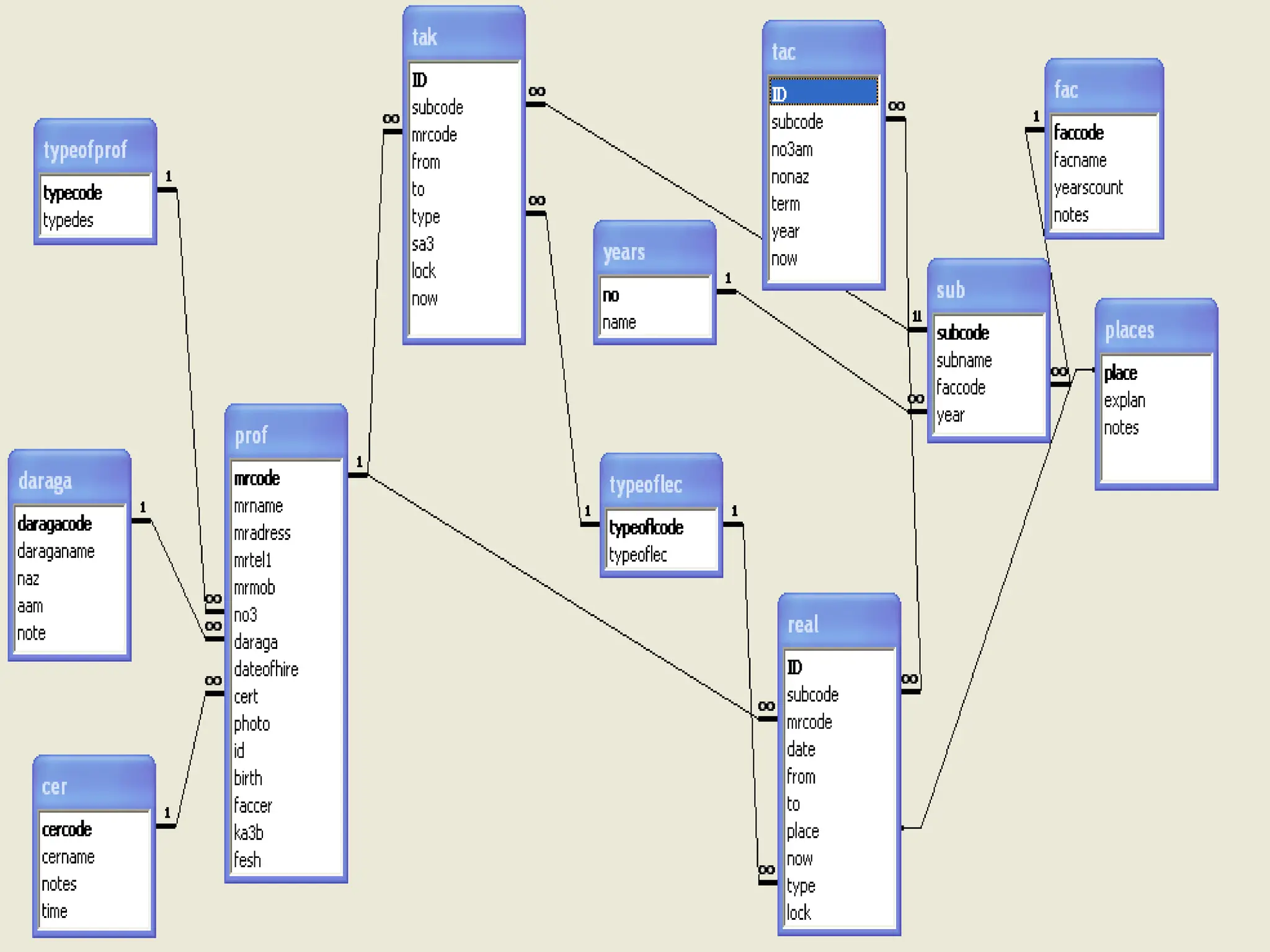The image size is (1270, 952).
Task: Select the highlighted ID field in tac table
Action: coord(822,94)
